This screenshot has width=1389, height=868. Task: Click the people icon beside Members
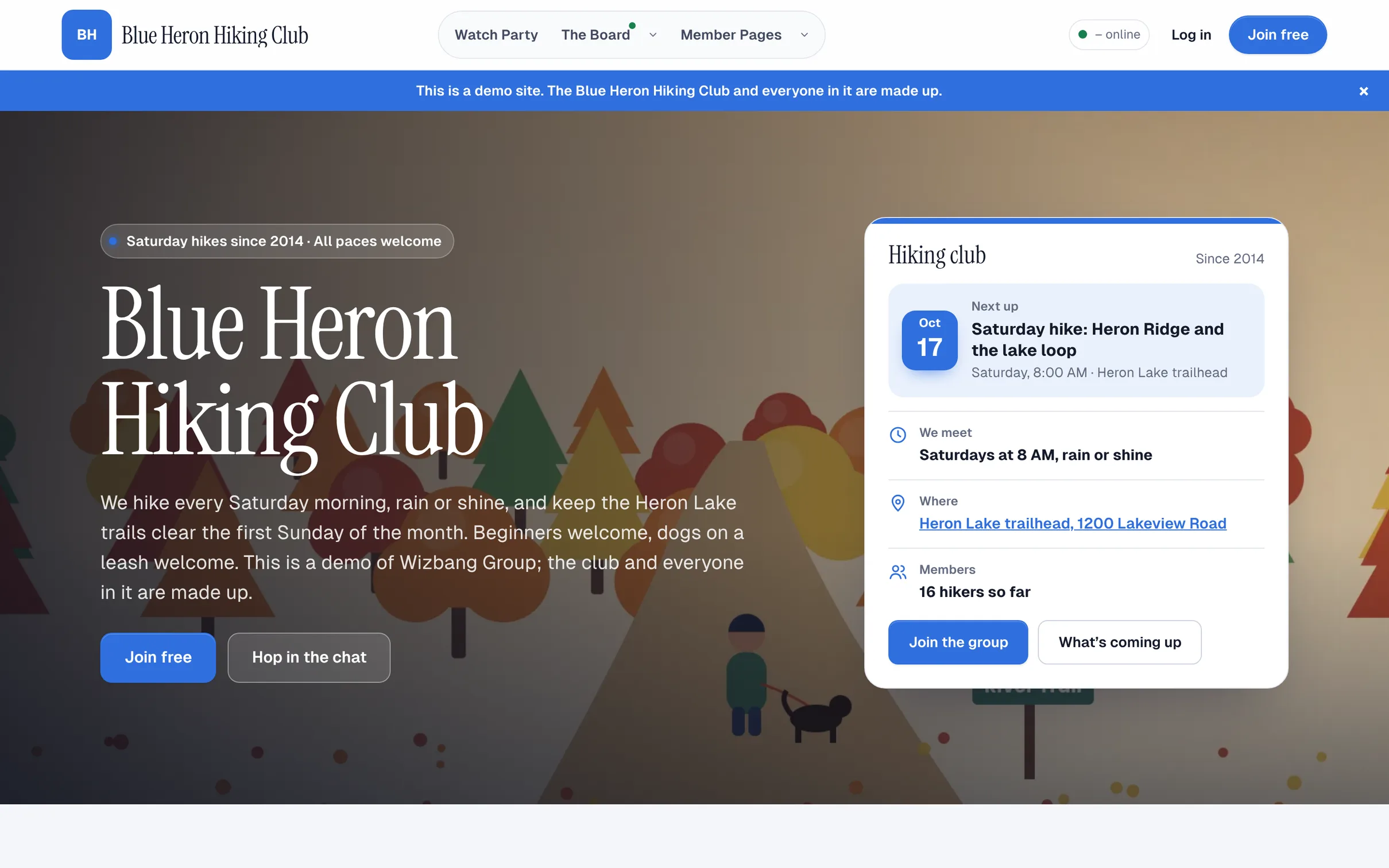[x=897, y=572]
